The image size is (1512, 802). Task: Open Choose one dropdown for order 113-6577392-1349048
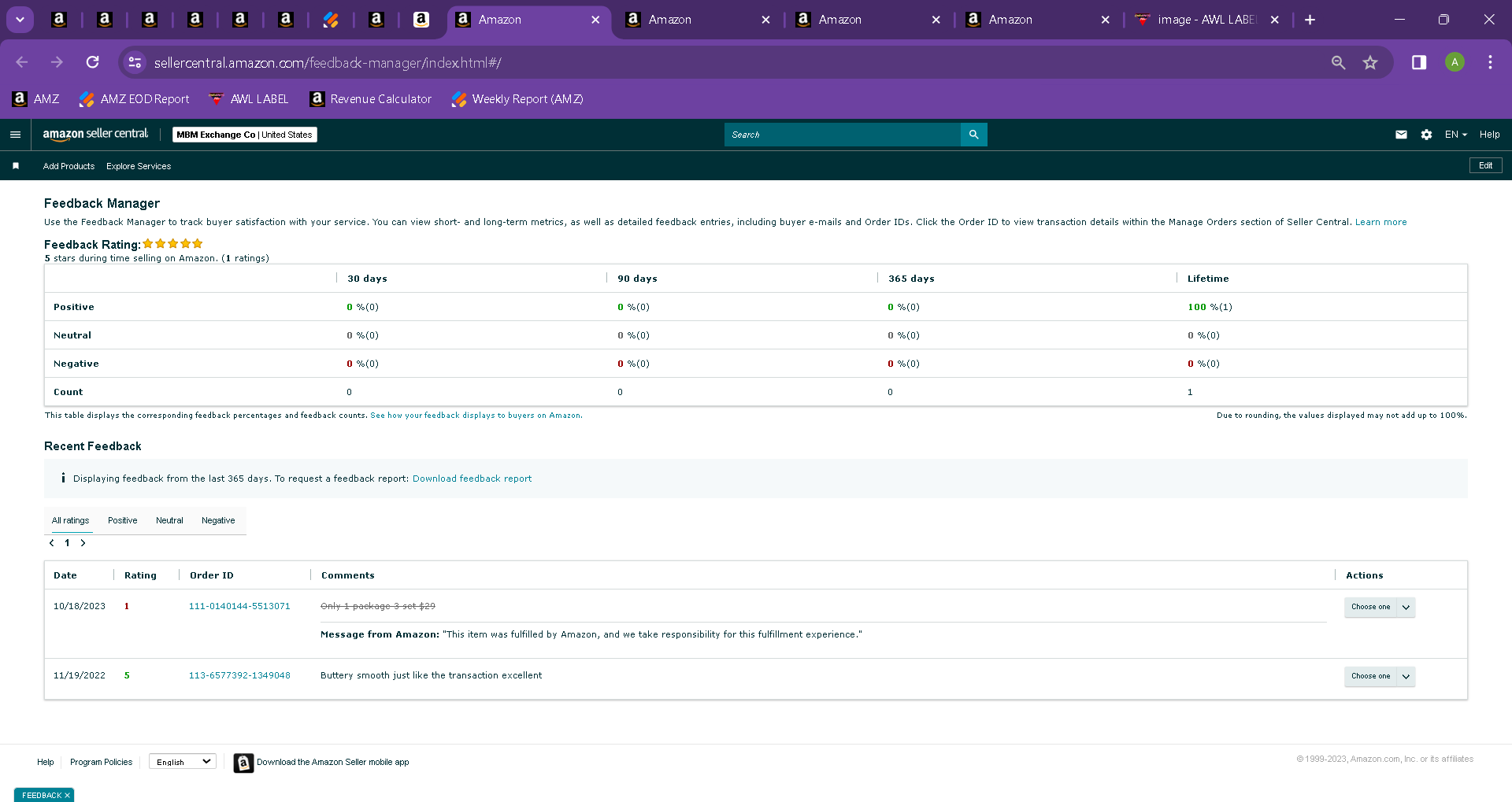click(1380, 676)
